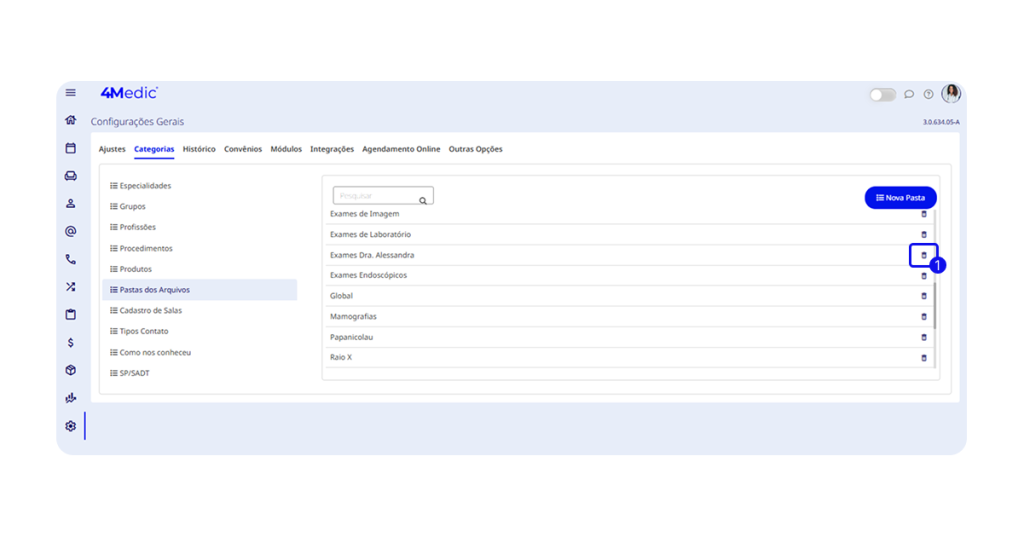Toggle the switch in the top header
Image resolution: width=1024 pixels, height=537 pixels.
pyautogui.click(x=882, y=94)
